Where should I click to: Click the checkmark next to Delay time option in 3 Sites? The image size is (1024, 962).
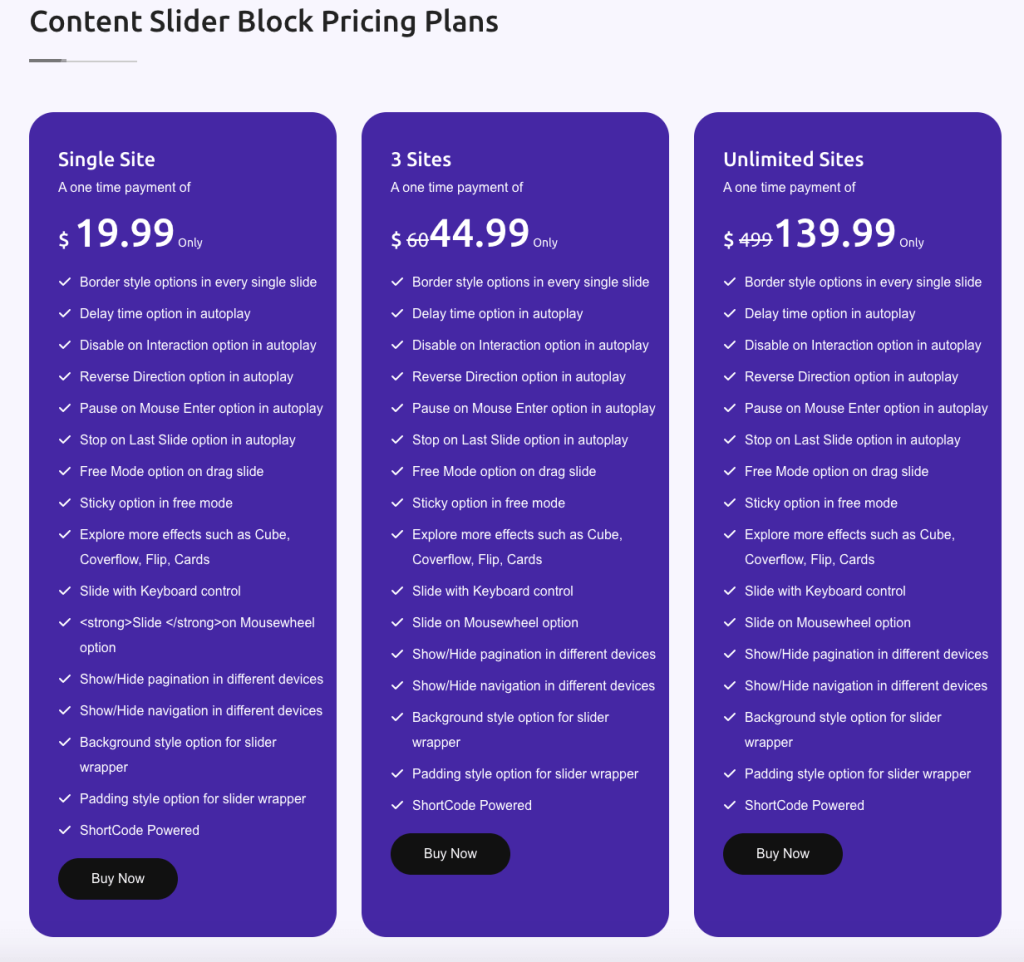397,314
